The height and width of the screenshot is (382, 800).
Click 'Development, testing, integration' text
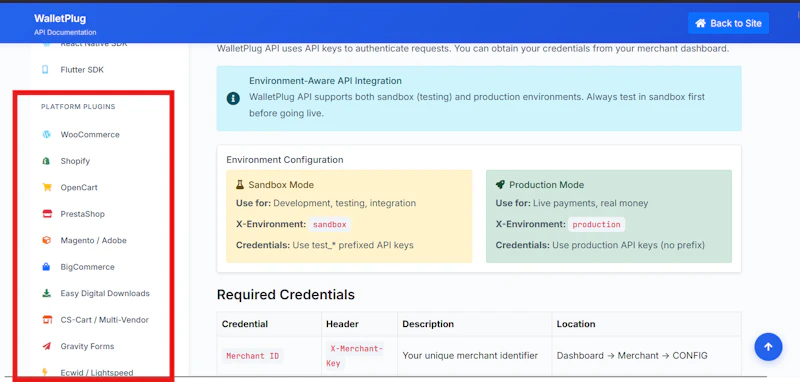[345, 203]
